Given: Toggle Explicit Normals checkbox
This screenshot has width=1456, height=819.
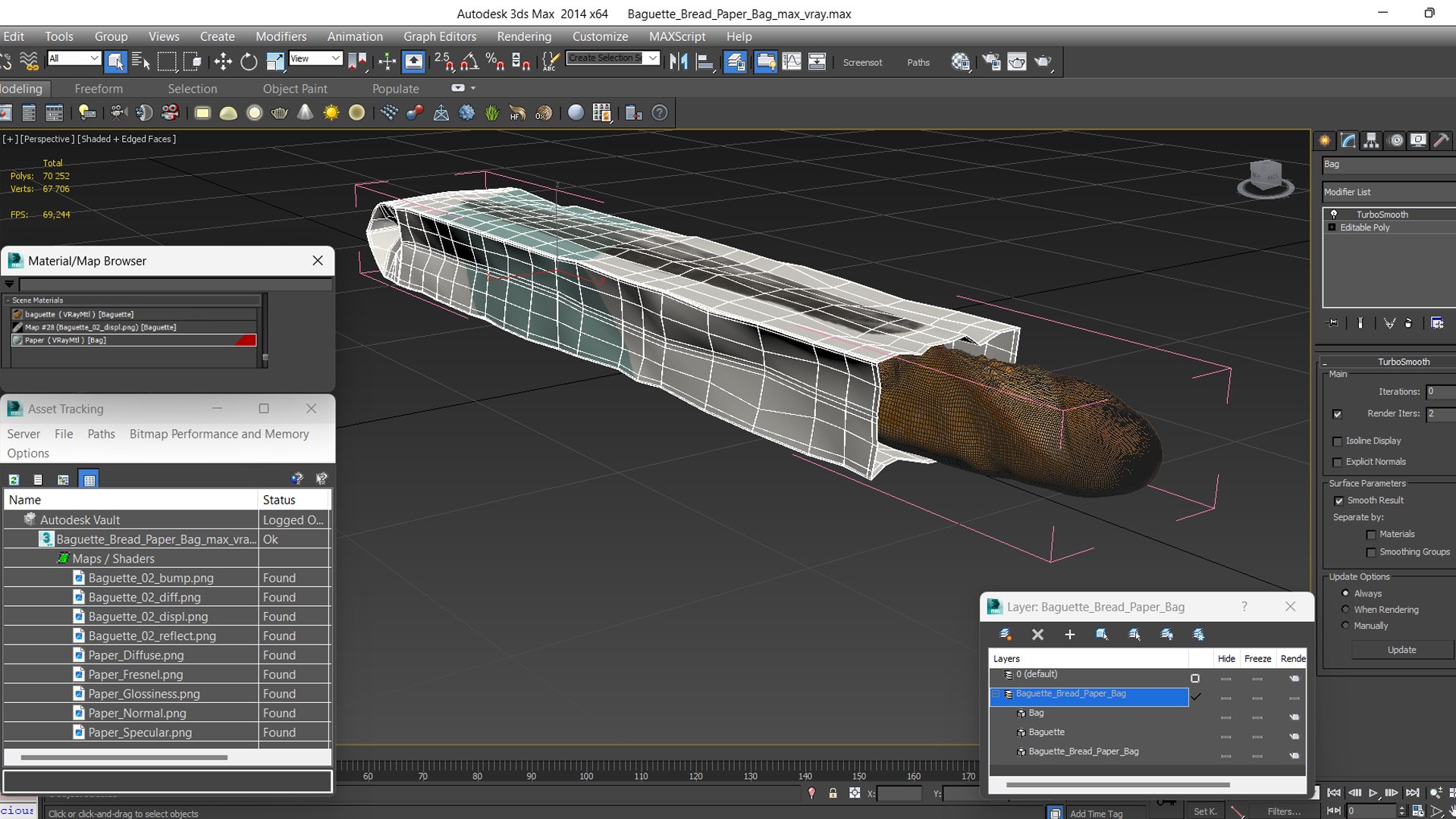Looking at the screenshot, I should coord(1338,462).
